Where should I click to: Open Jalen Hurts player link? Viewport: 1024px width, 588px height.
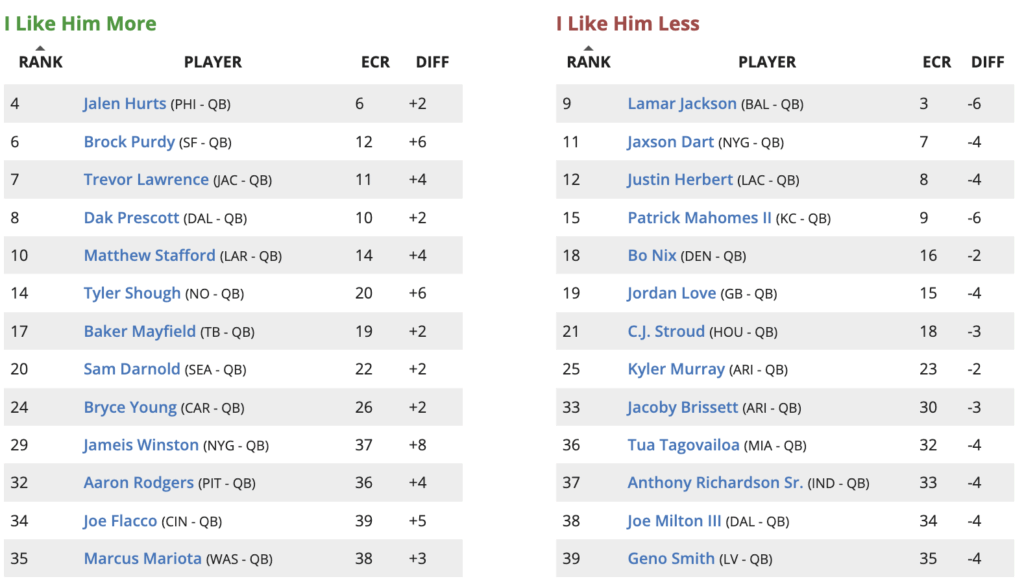[x=125, y=104]
